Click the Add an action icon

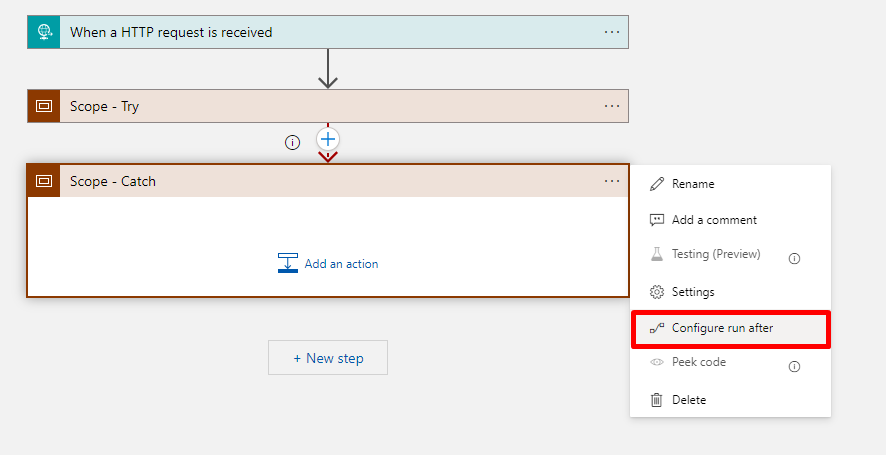coord(288,264)
